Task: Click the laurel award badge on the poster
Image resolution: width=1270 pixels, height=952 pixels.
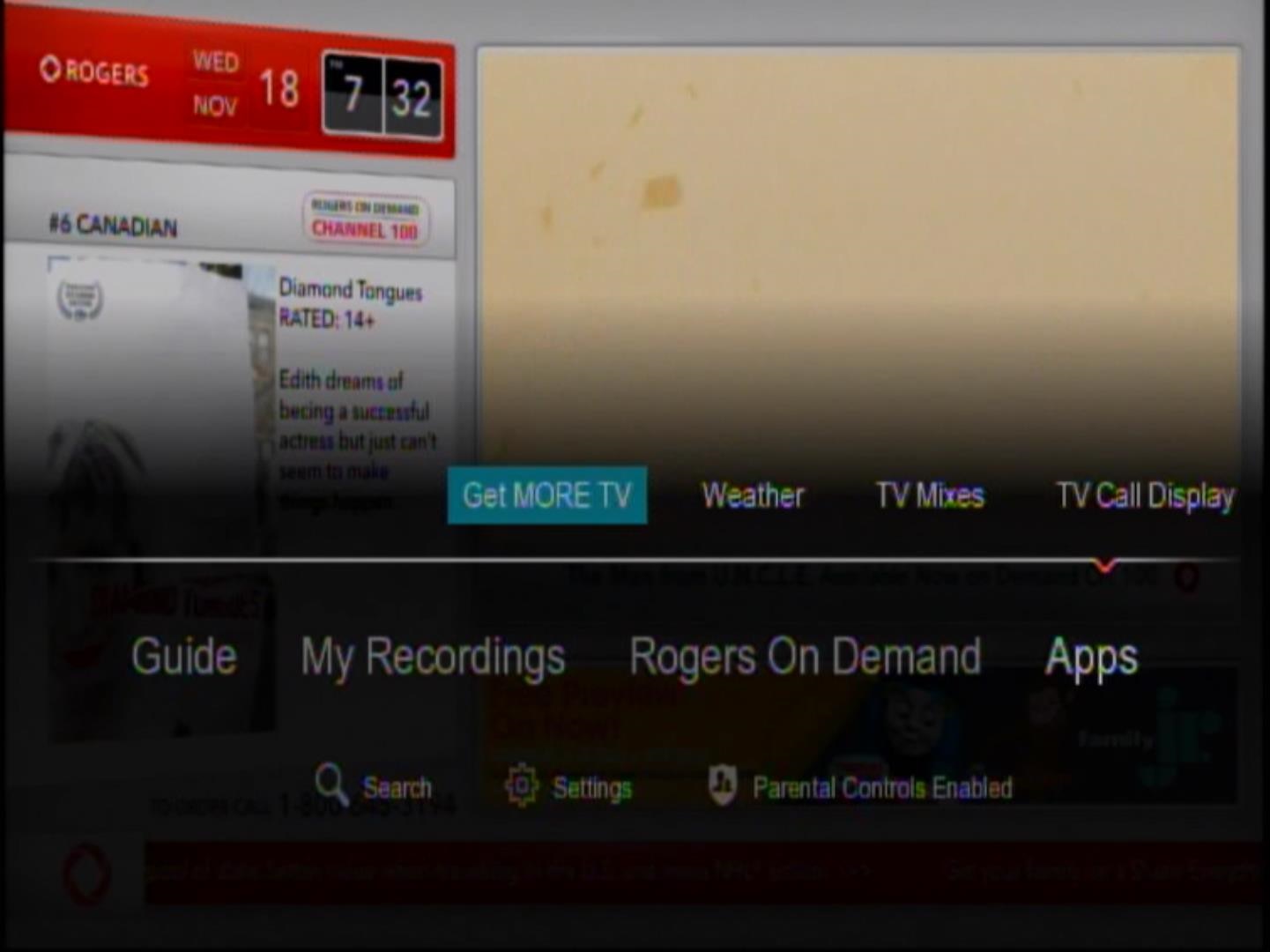Action: click(x=80, y=300)
